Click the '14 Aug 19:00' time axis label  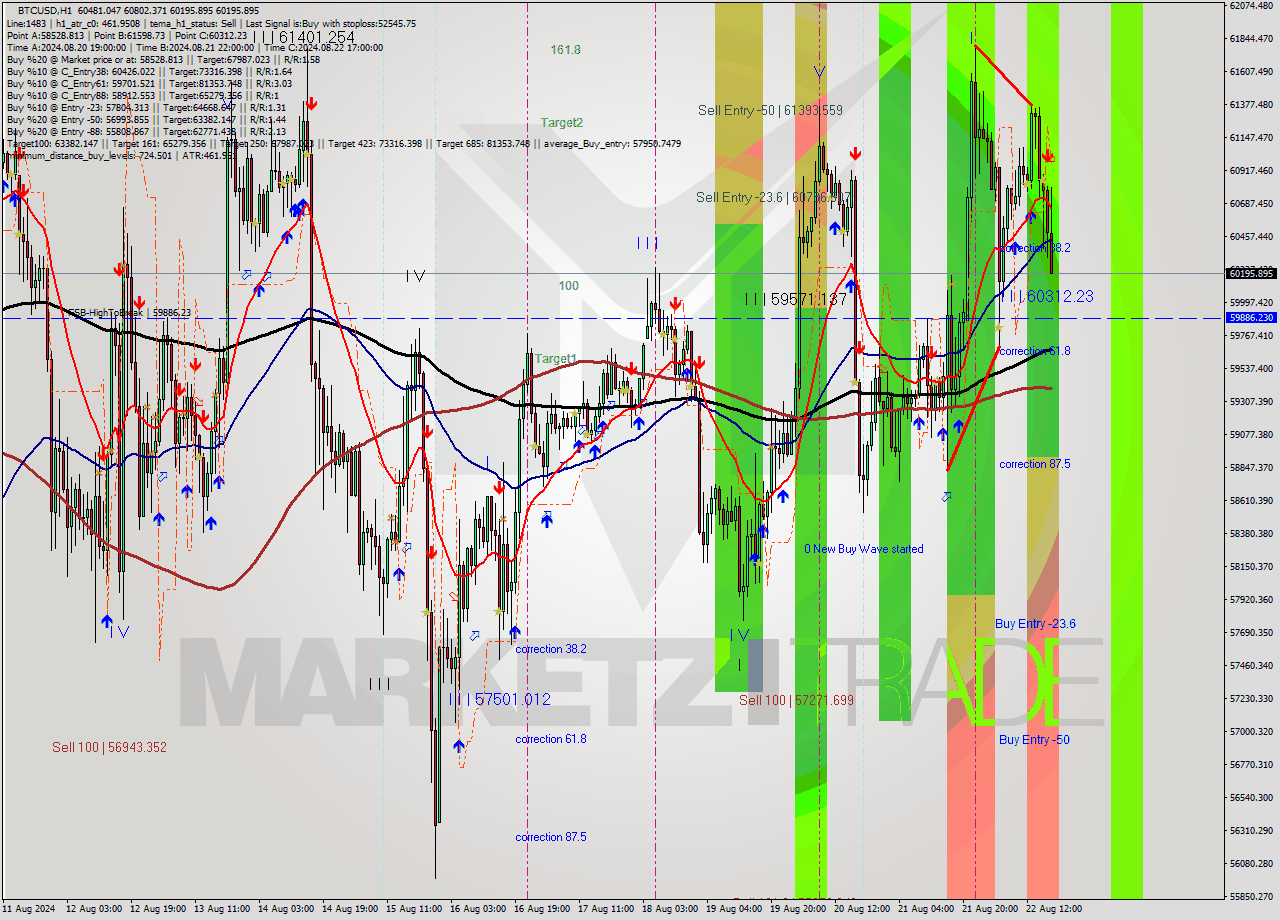[x=349, y=909]
